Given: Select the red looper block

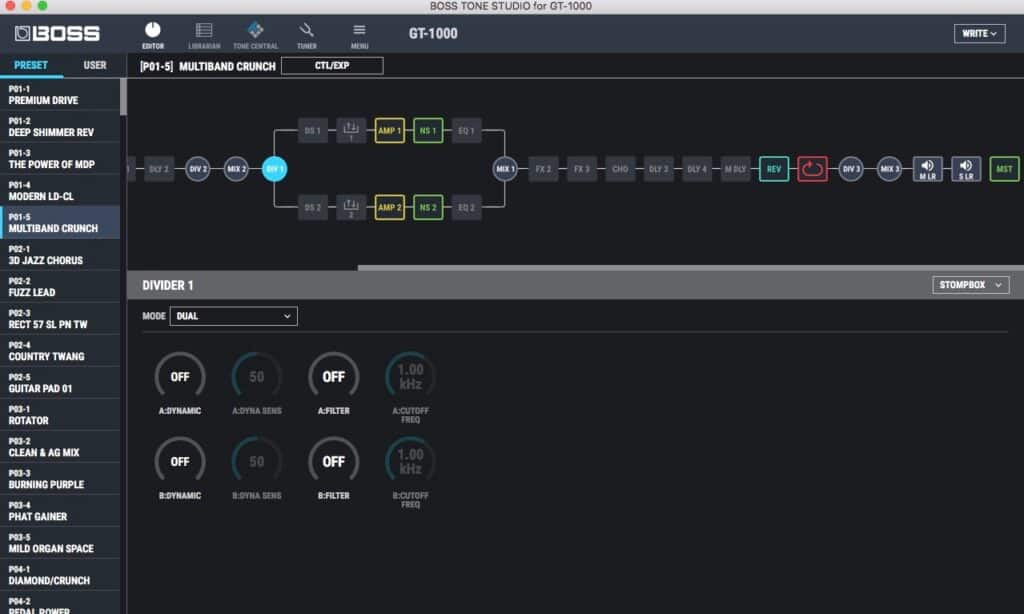Looking at the screenshot, I should pos(812,169).
